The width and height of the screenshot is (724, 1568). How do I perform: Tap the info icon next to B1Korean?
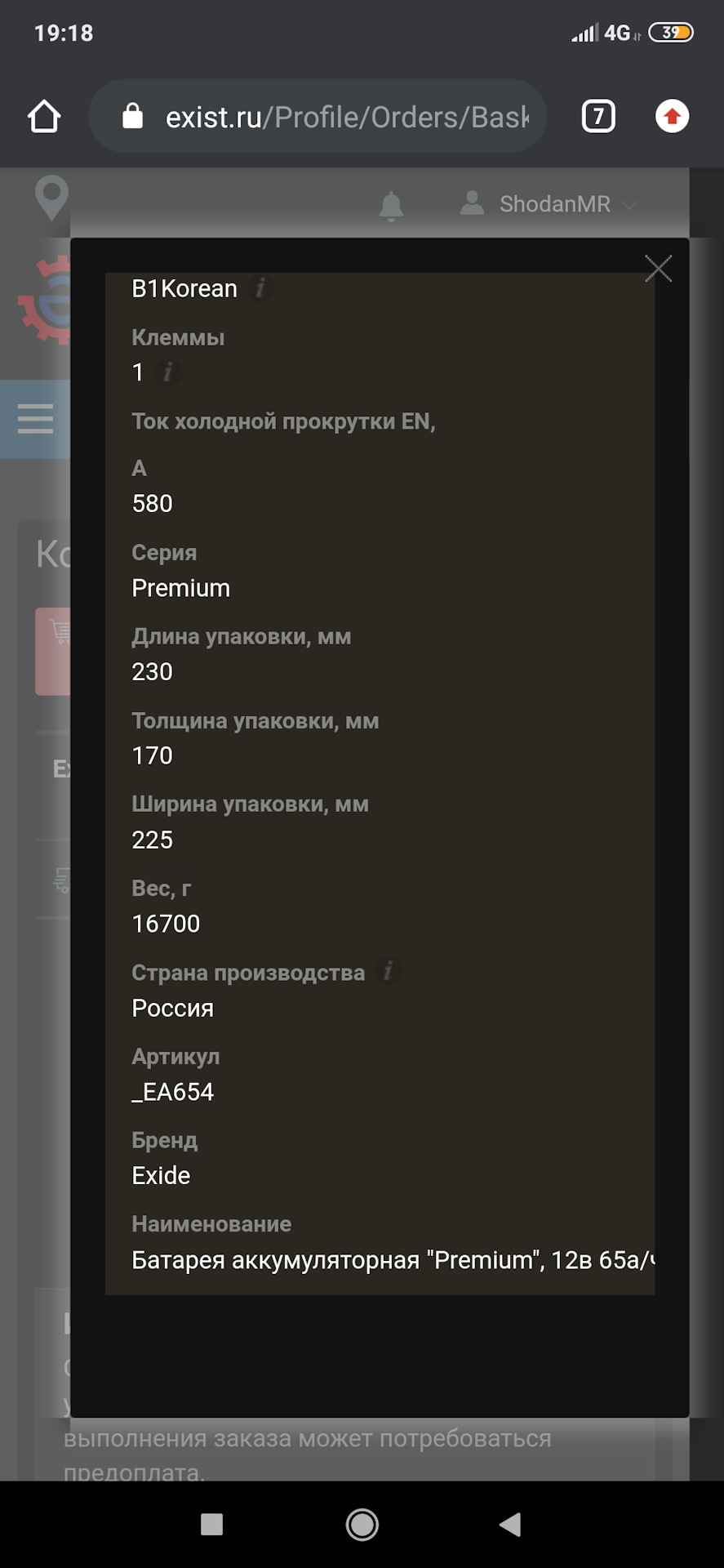260,288
